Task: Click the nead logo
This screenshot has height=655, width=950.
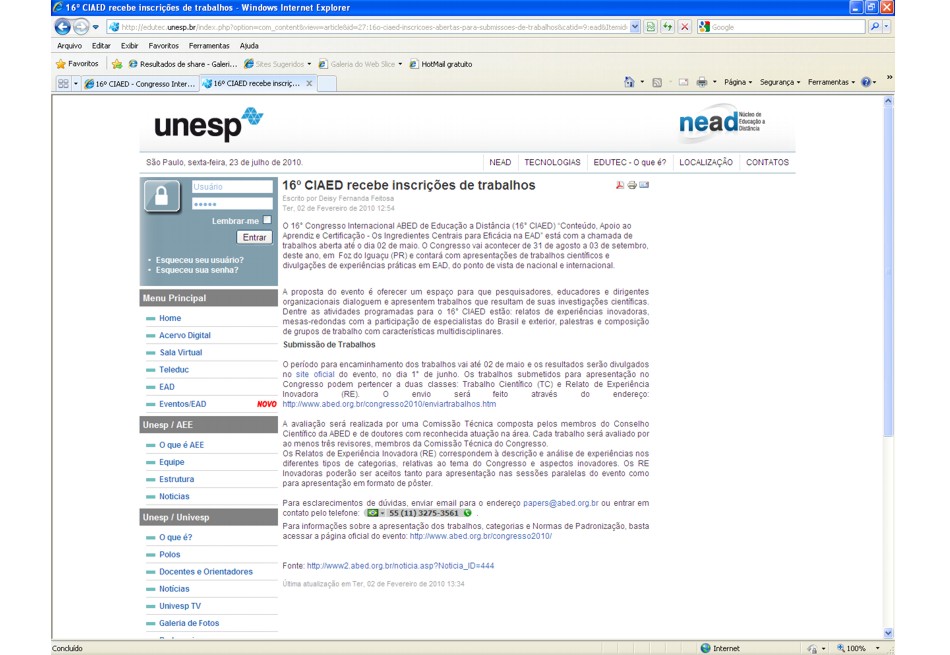Action: click(722, 122)
